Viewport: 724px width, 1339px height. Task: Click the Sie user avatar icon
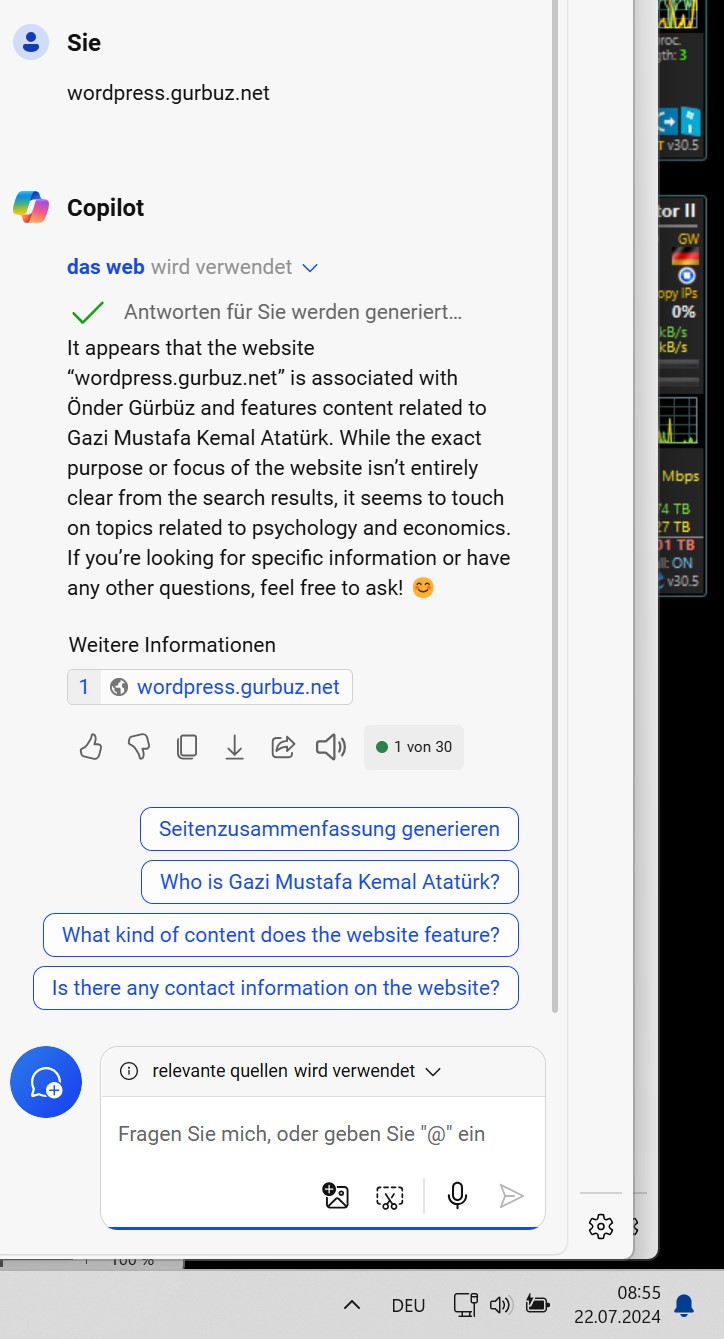pyautogui.click(x=31, y=42)
